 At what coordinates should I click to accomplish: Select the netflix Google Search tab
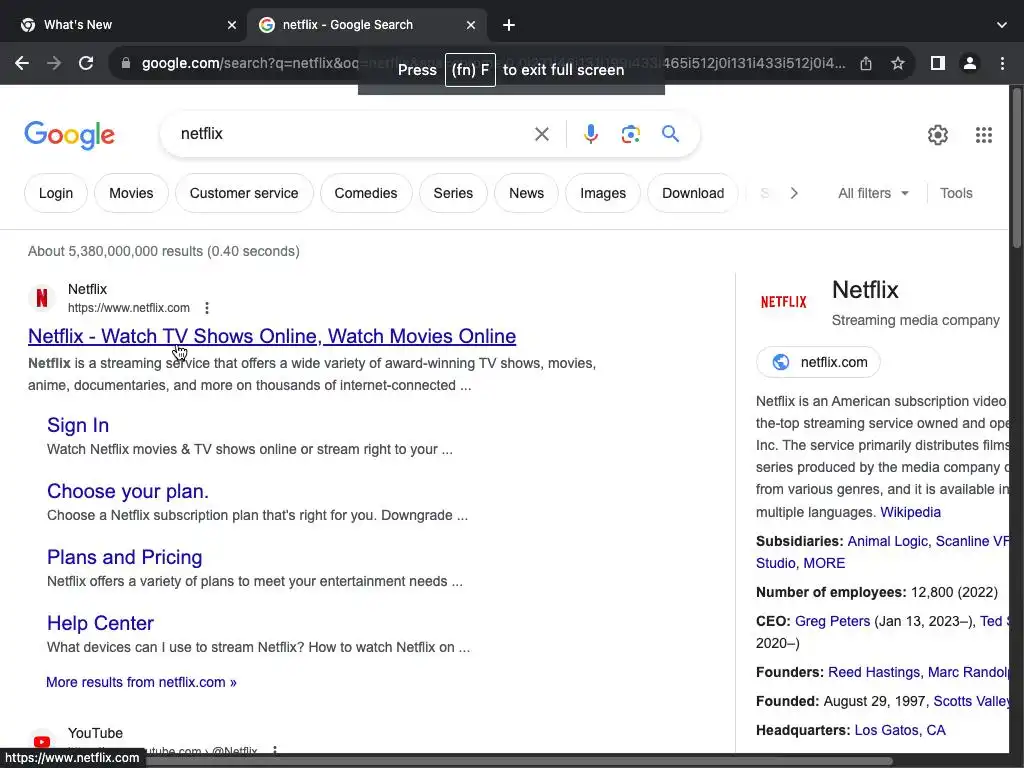tap(366, 25)
